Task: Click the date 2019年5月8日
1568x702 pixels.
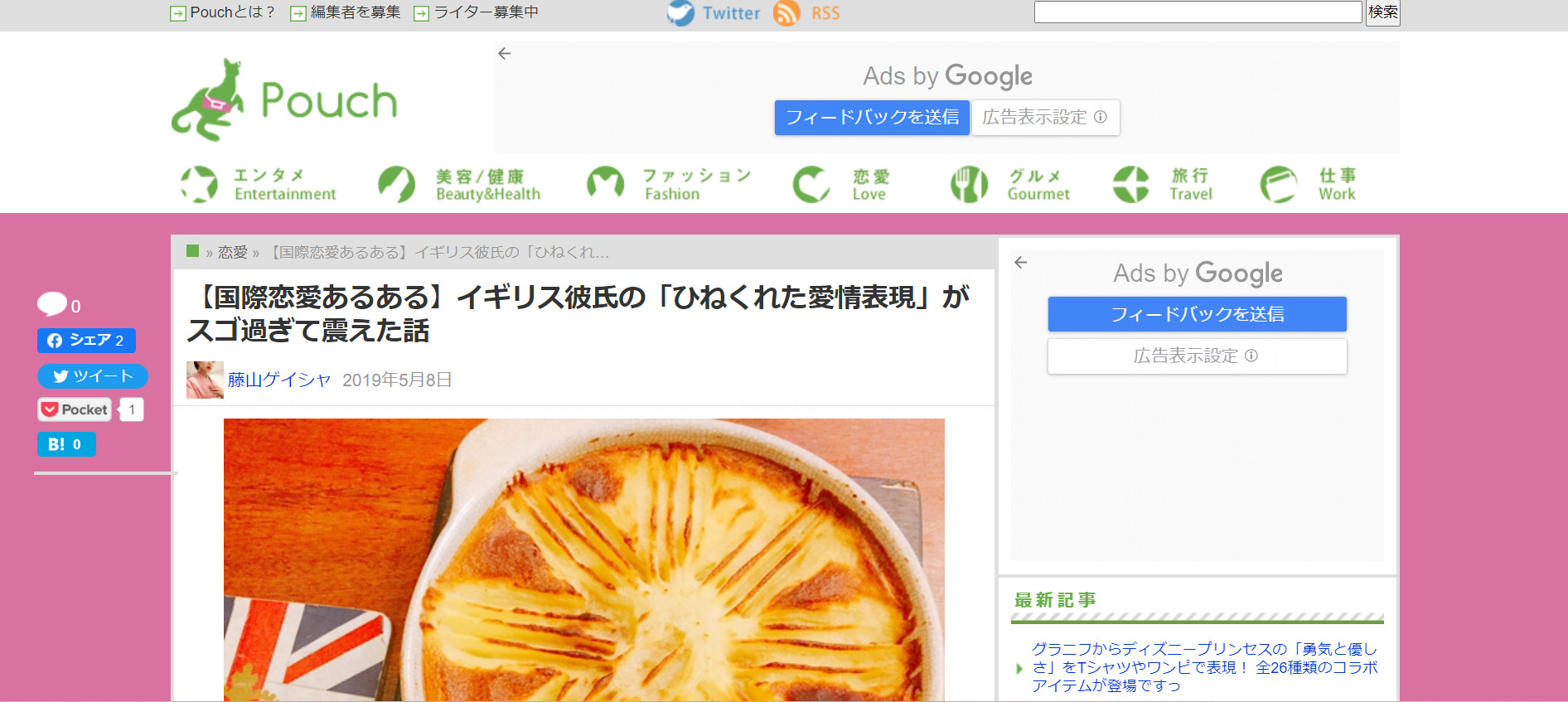Action: [397, 380]
